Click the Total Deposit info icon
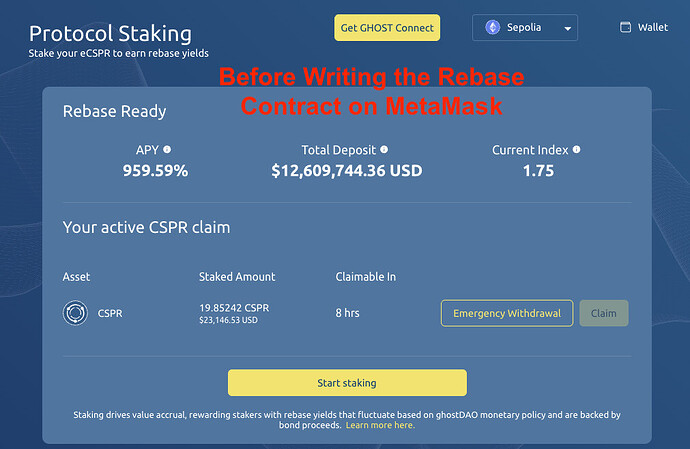The image size is (690, 449). point(384,150)
